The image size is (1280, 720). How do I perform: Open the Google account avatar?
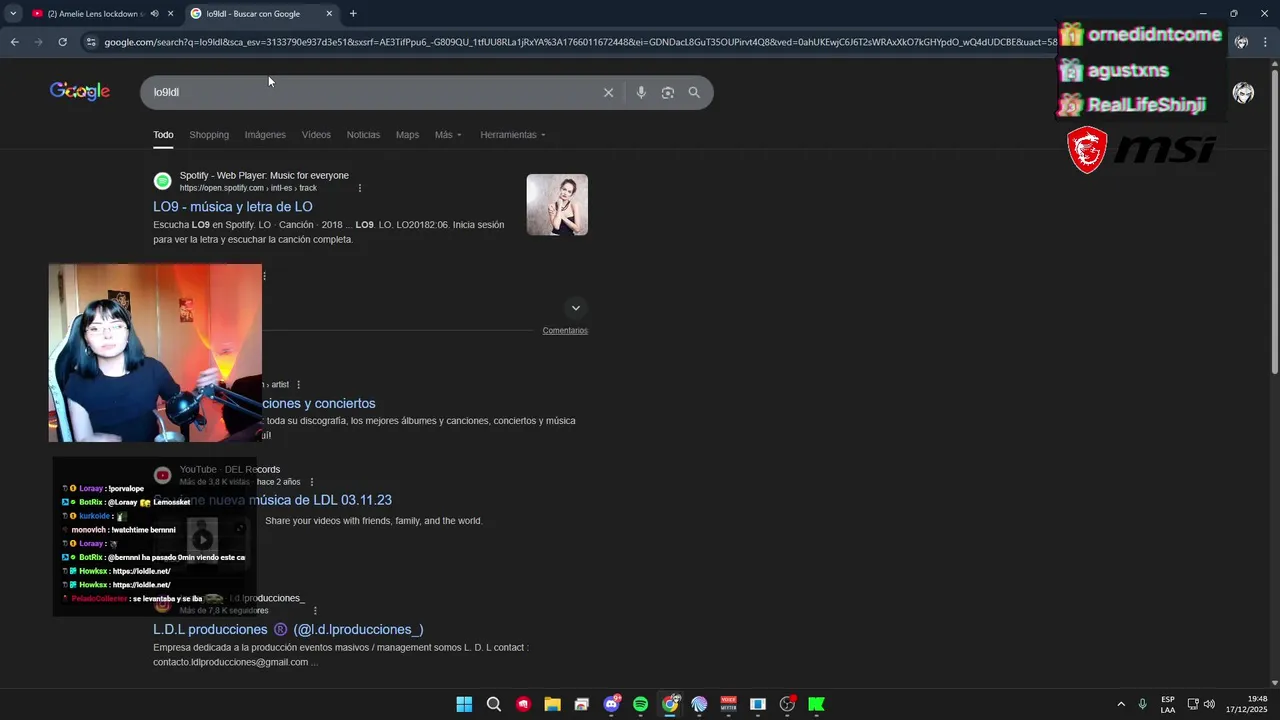tap(1243, 93)
